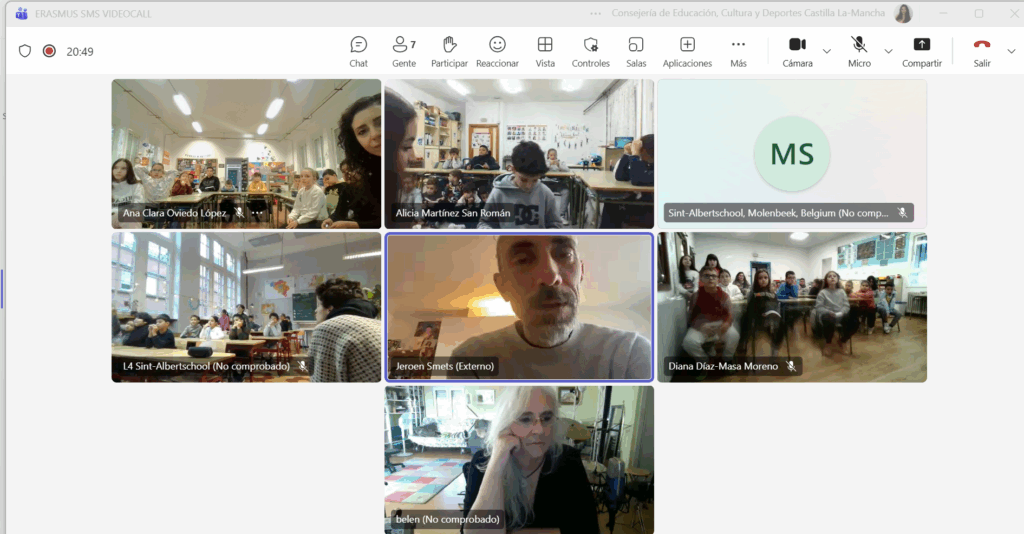Open the Más more-options menu
Screen dimensions: 1024x534
(x=738, y=51)
